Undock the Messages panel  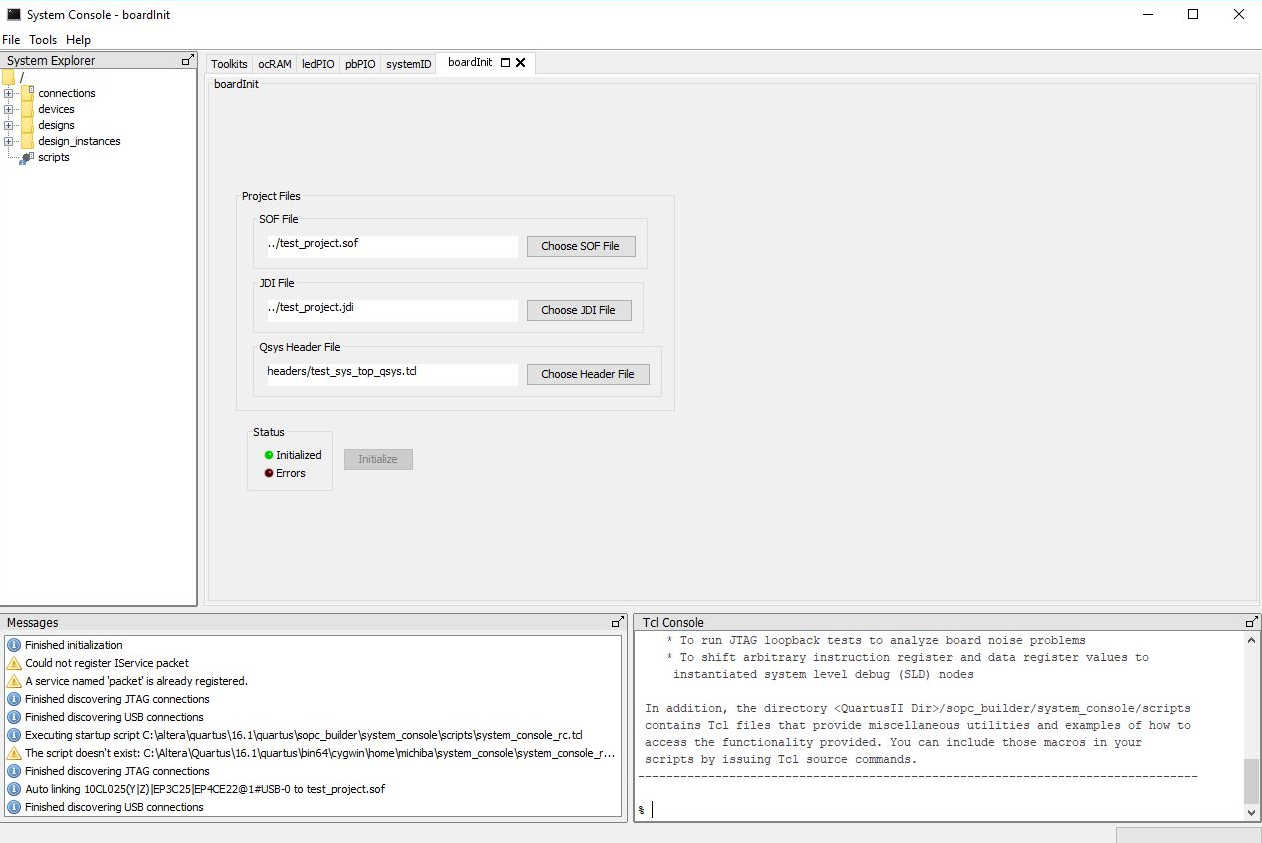tap(617, 620)
